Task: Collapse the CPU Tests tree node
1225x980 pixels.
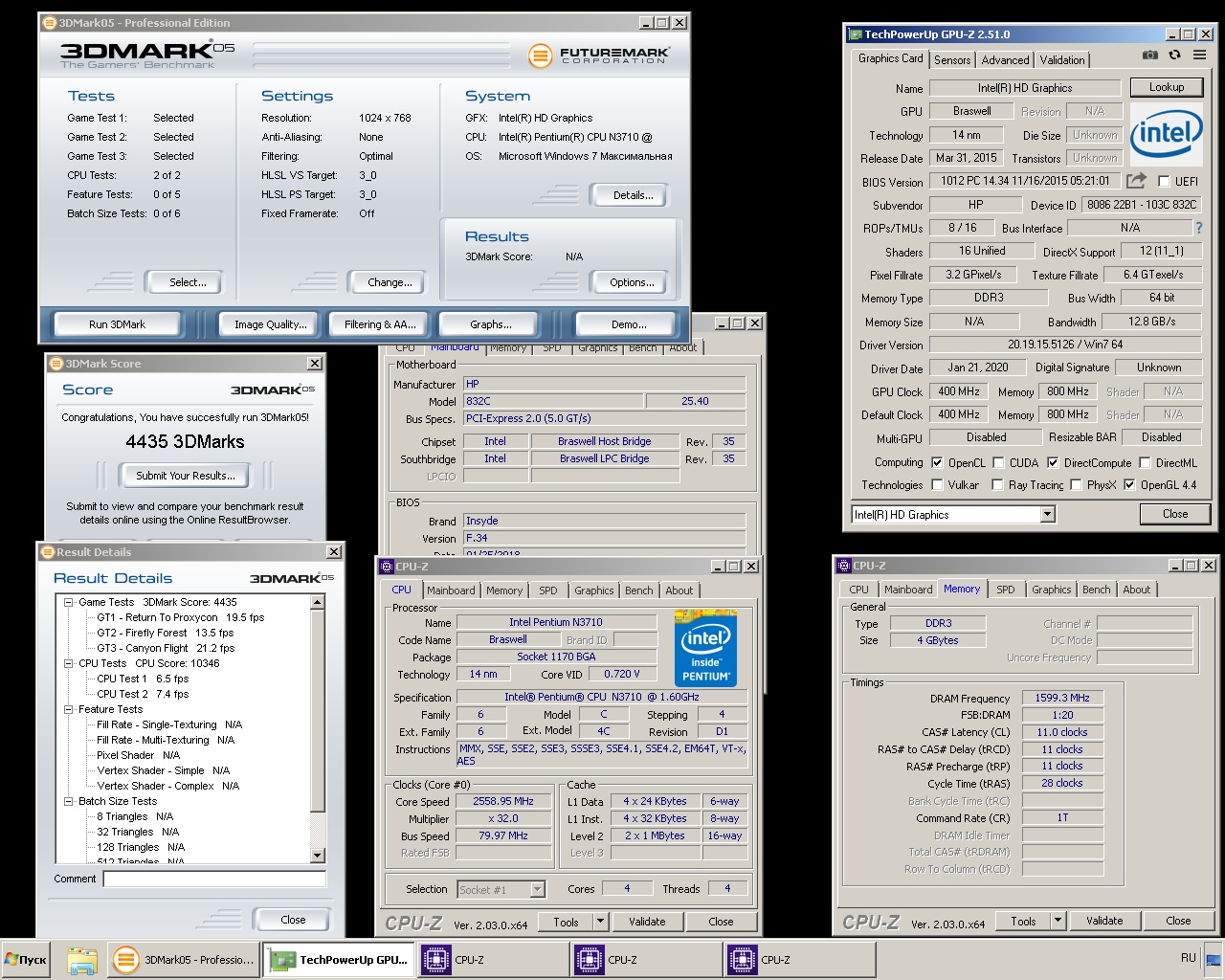Action: click(x=69, y=663)
